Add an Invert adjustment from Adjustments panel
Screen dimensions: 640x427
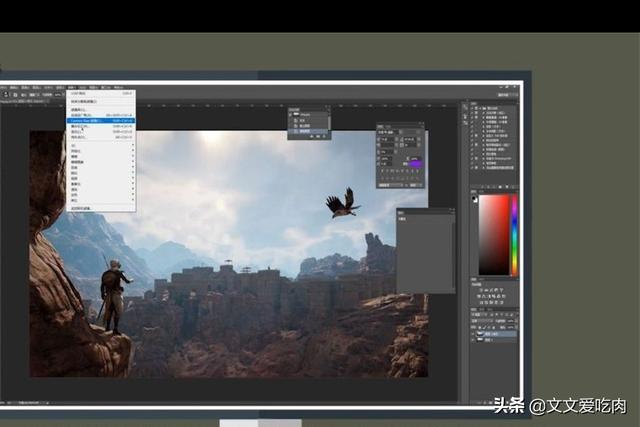click(x=481, y=302)
